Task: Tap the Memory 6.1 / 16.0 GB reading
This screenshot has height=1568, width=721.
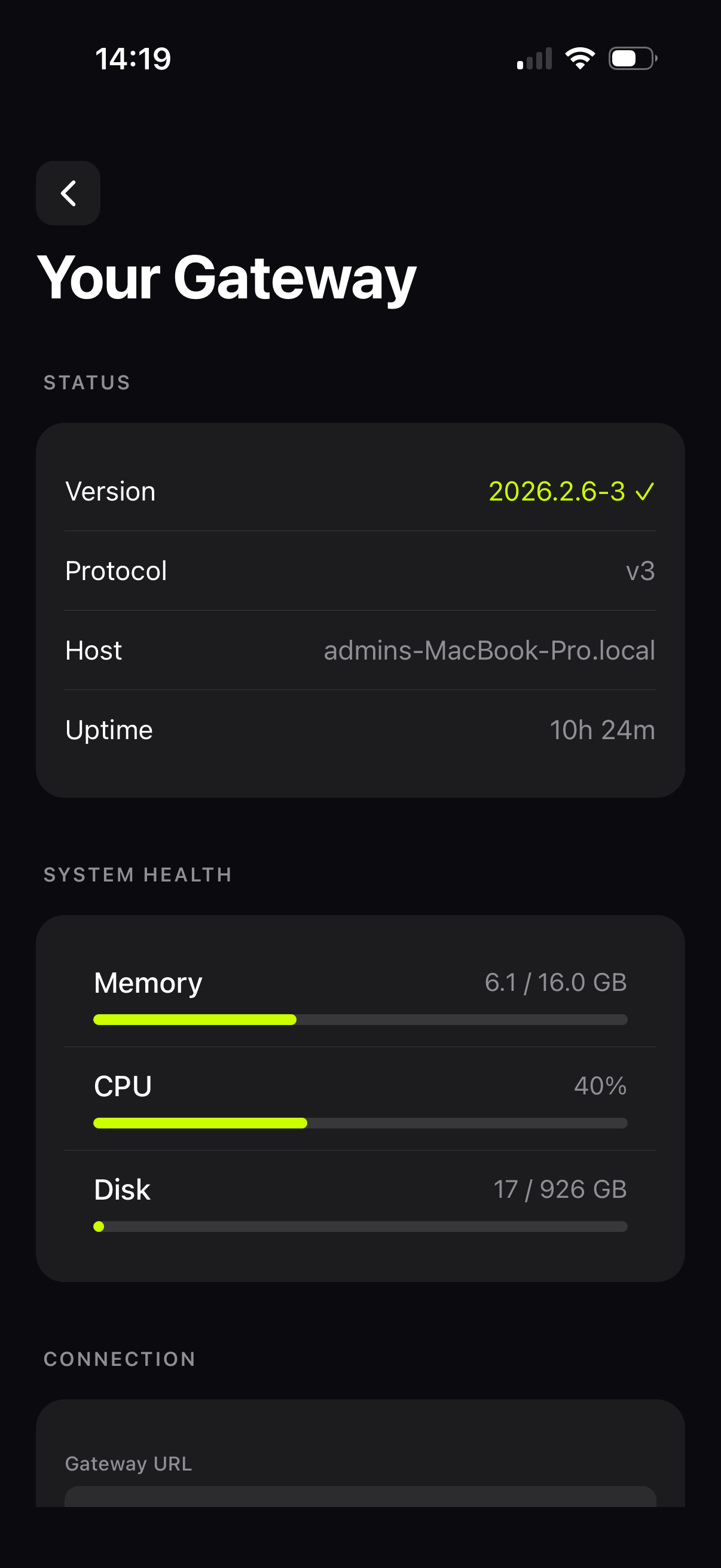Action: point(555,982)
